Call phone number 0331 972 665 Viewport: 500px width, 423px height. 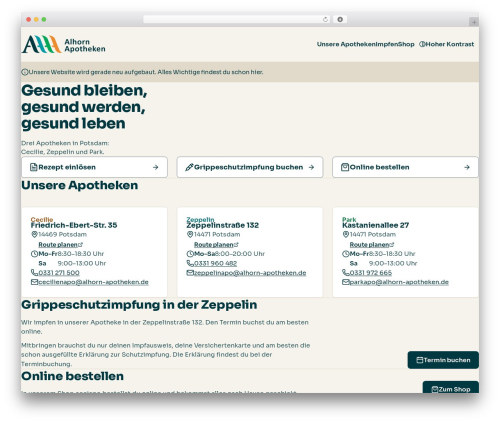[x=371, y=273]
